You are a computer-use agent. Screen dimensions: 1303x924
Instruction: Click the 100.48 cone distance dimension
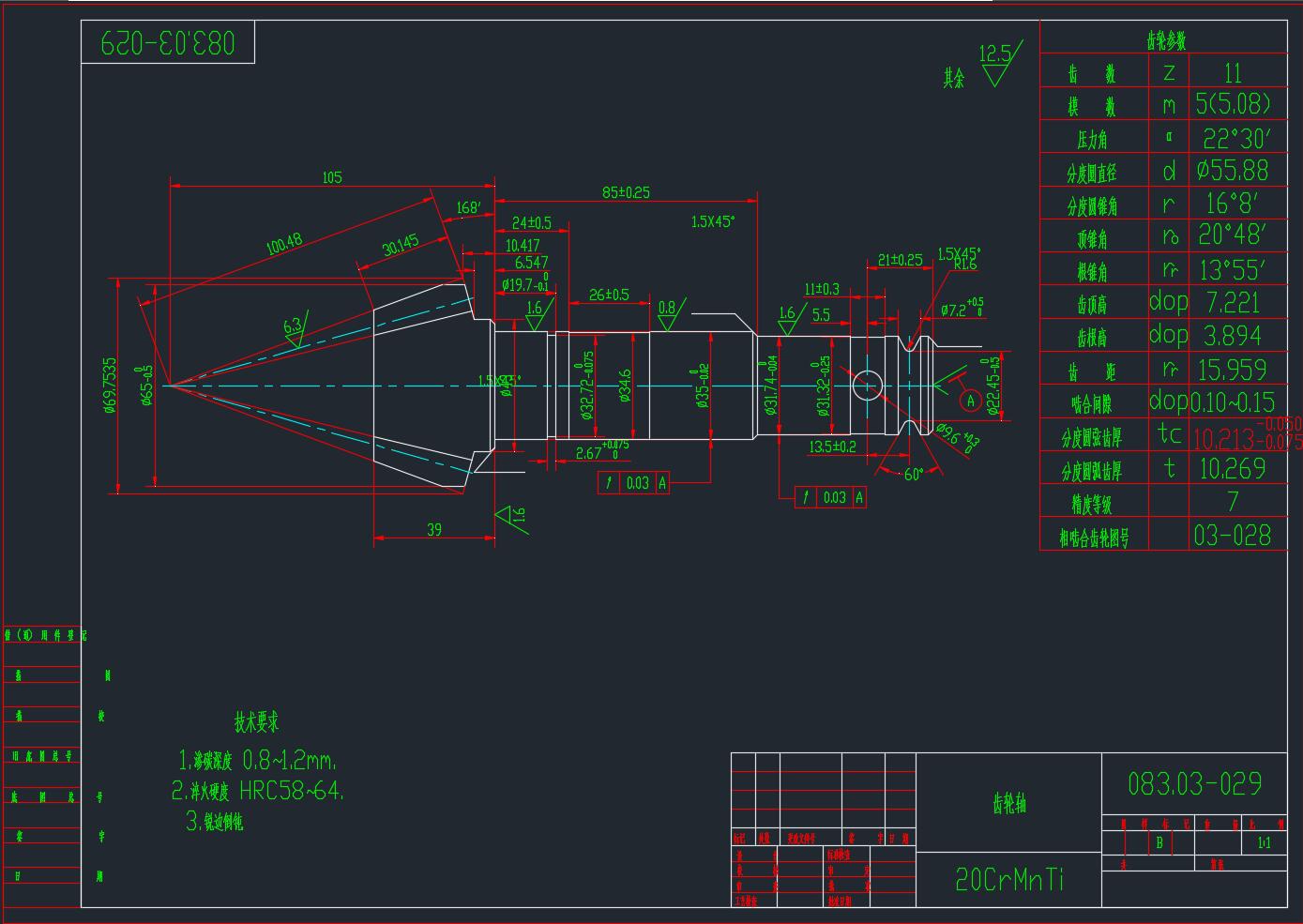pyautogui.click(x=283, y=244)
